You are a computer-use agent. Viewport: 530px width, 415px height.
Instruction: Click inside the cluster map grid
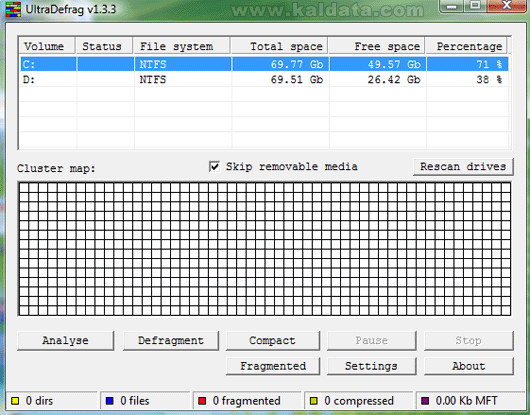click(x=264, y=249)
